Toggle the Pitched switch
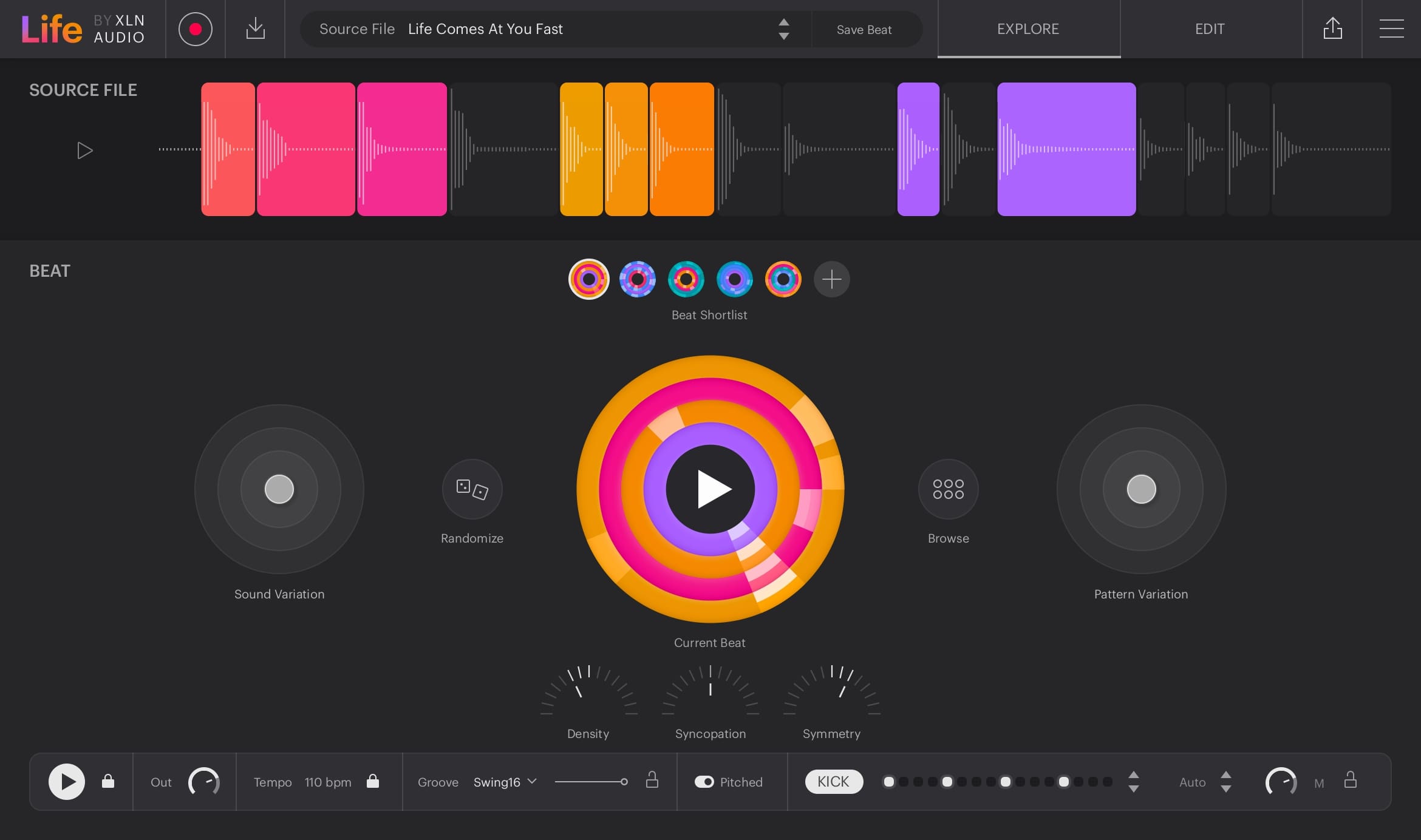This screenshot has width=1421, height=840. (x=706, y=782)
